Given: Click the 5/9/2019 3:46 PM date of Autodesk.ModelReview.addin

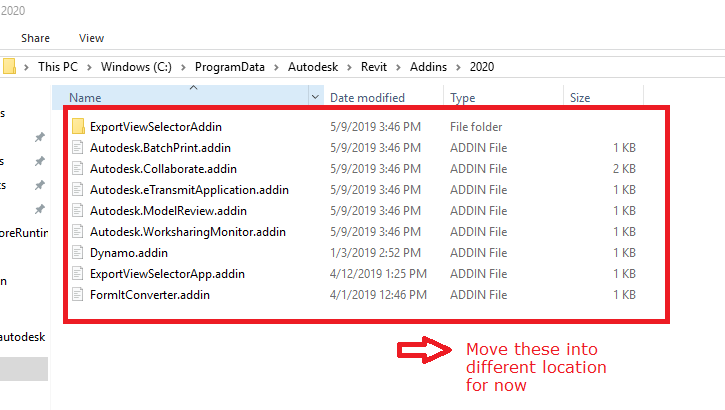Looking at the screenshot, I should tap(375, 211).
